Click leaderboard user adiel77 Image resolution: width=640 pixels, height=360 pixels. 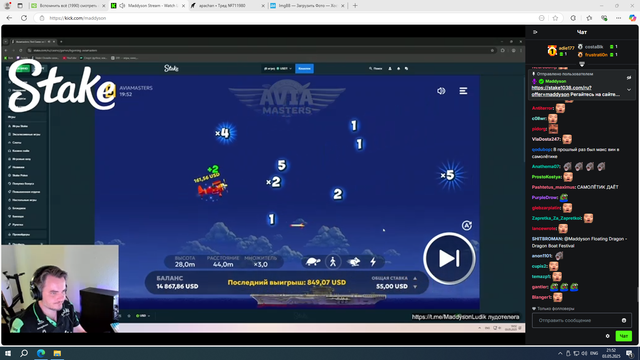(566, 48)
